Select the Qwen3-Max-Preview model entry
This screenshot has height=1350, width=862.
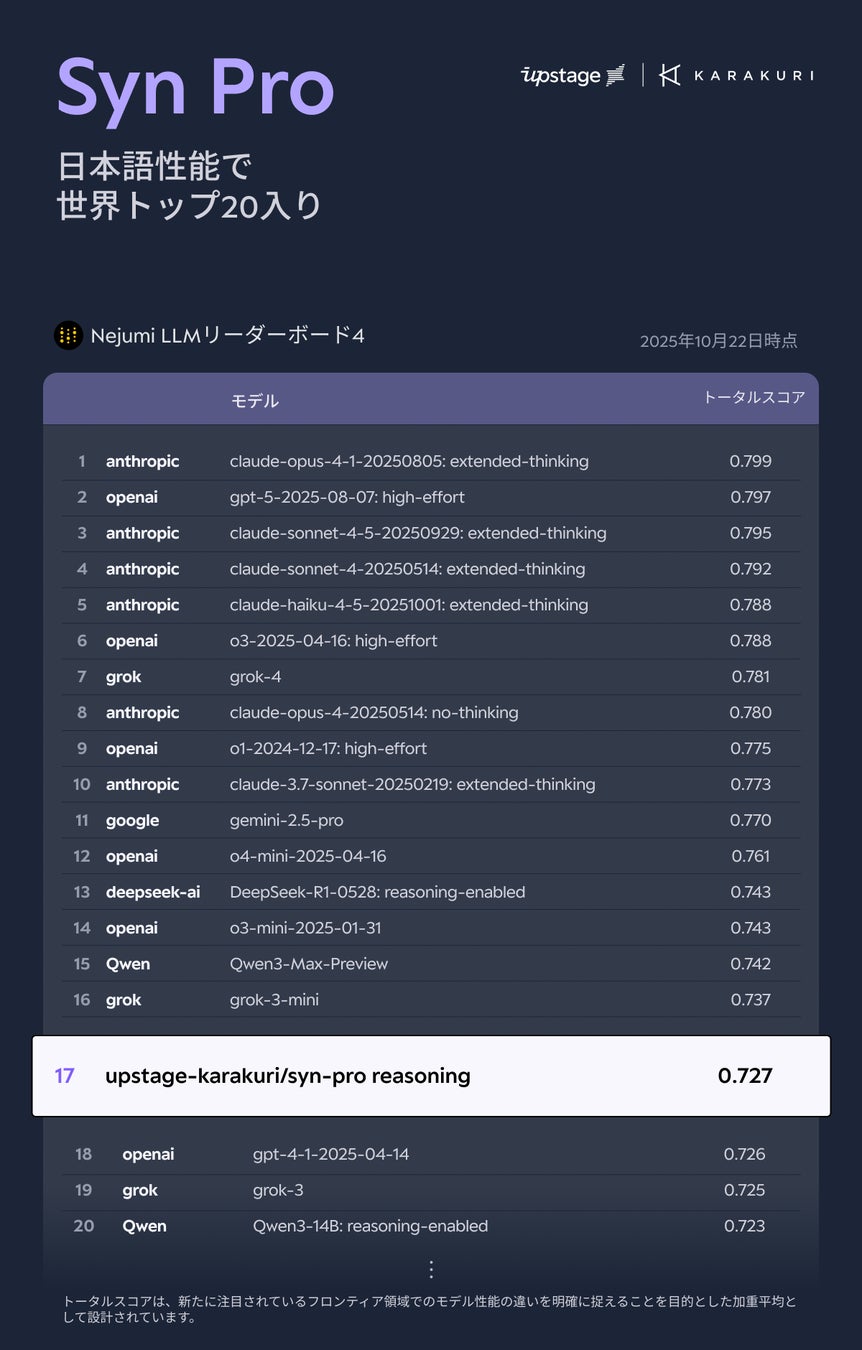[309, 964]
